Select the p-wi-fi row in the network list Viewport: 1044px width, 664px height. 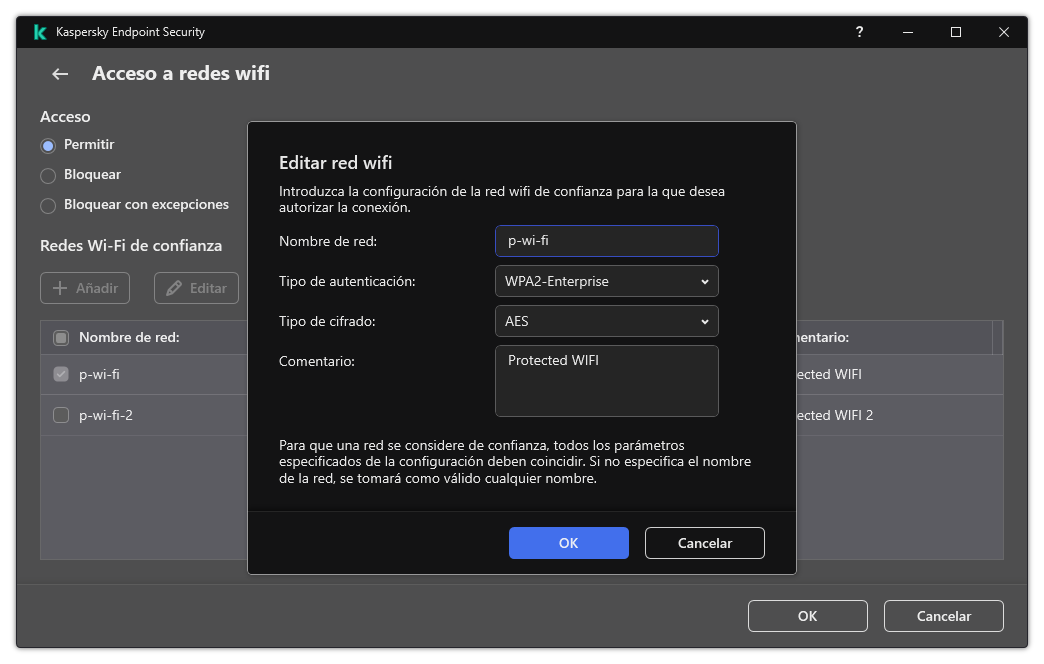pos(110,374)
